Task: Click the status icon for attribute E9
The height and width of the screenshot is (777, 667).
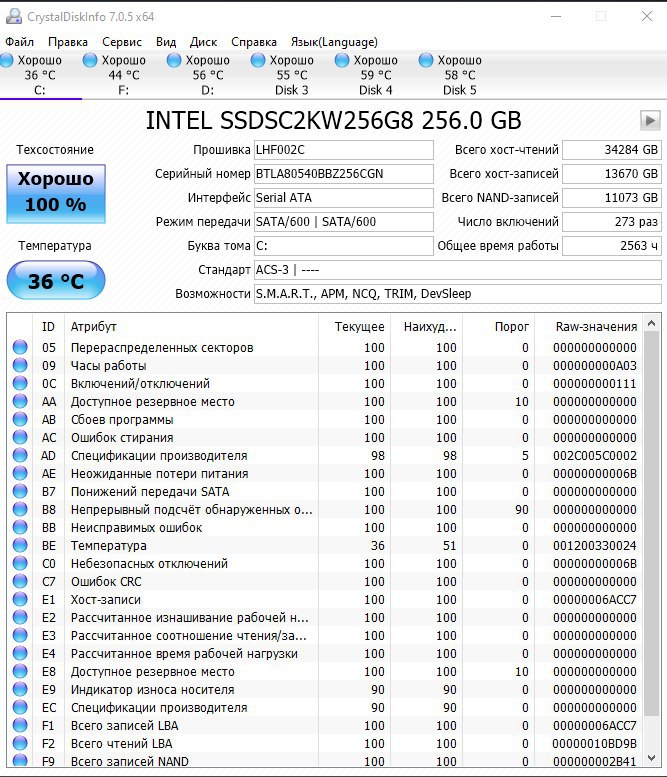Action: point(20,689)
